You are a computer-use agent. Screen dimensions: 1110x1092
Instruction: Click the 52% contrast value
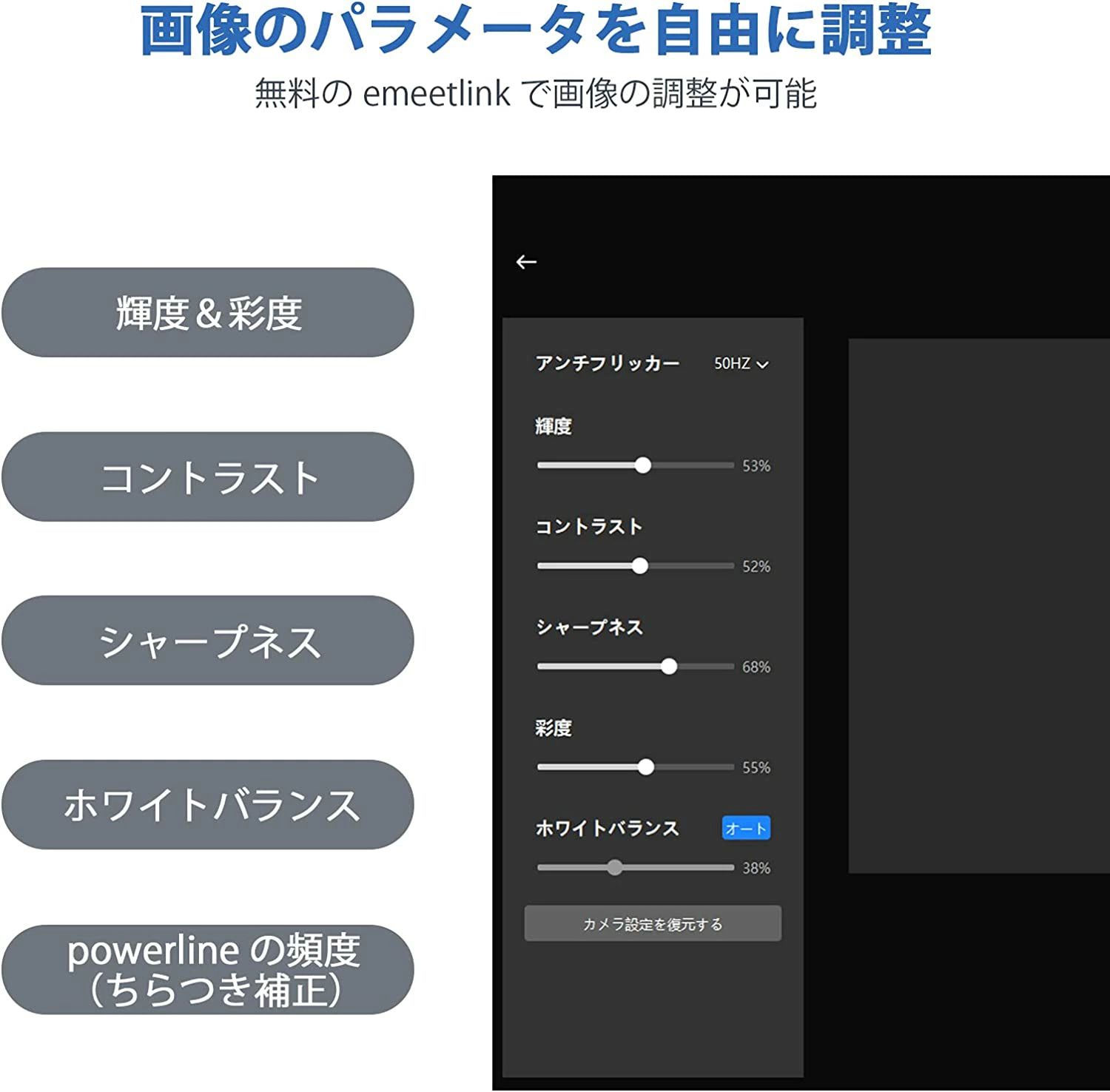[x=756, y=567]
